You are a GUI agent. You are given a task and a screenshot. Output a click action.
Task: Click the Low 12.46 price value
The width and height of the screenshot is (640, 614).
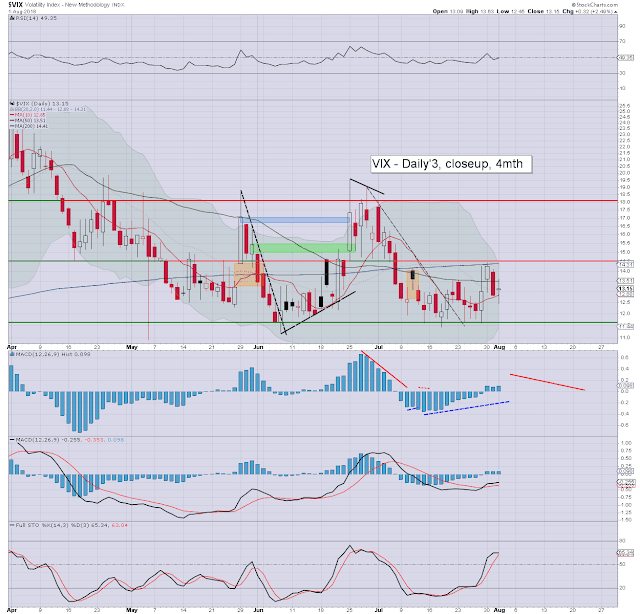pyautogui.click(x=511, y=11)
